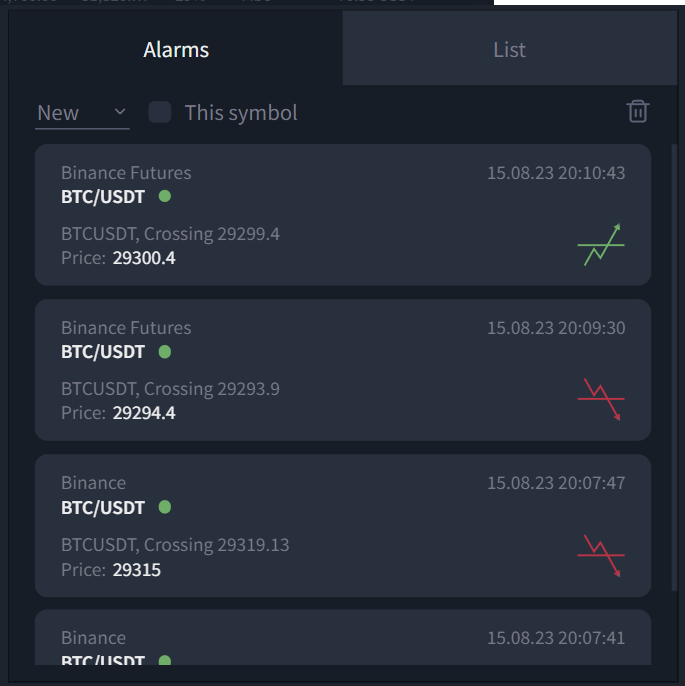The height and width of the screenshot is (686, 685).
Task: Click BTC/USDT symbol on 20:10:43 alarm
Action: [x=103, y=197]
